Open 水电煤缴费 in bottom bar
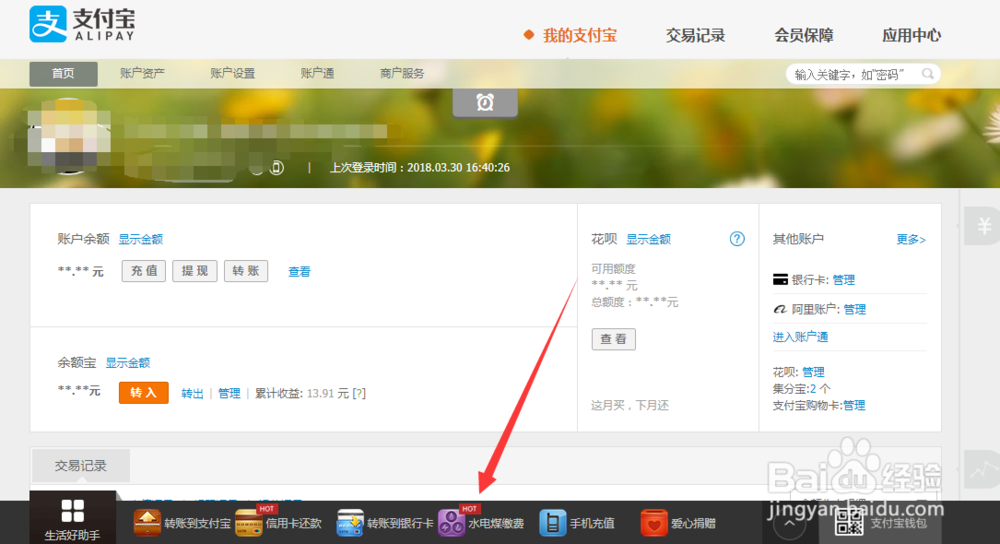Screen dimensions: 1000x544 pyautogui.click(x=482, y=523)
